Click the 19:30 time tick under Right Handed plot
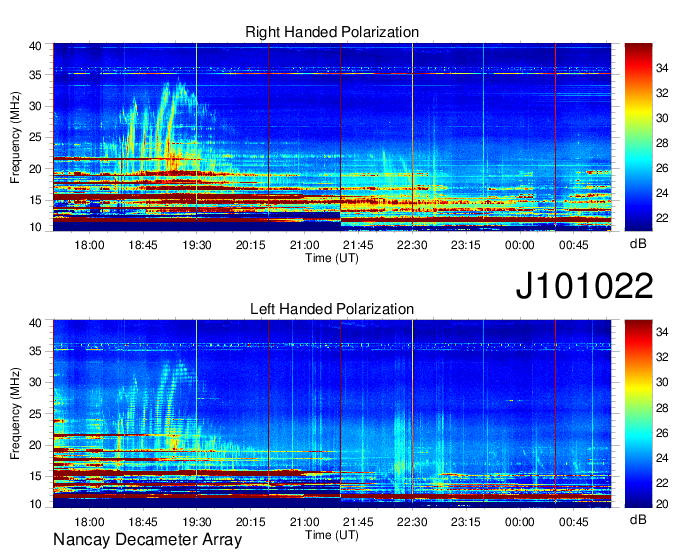The image size is (680, 552). click(x=197, y=245)
